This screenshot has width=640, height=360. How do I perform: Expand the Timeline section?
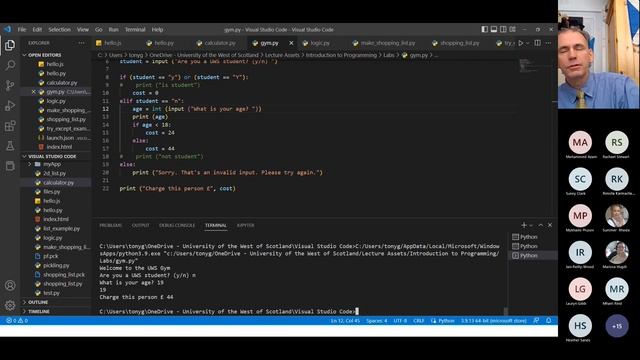pyautogui.click(x=24, y=311)
